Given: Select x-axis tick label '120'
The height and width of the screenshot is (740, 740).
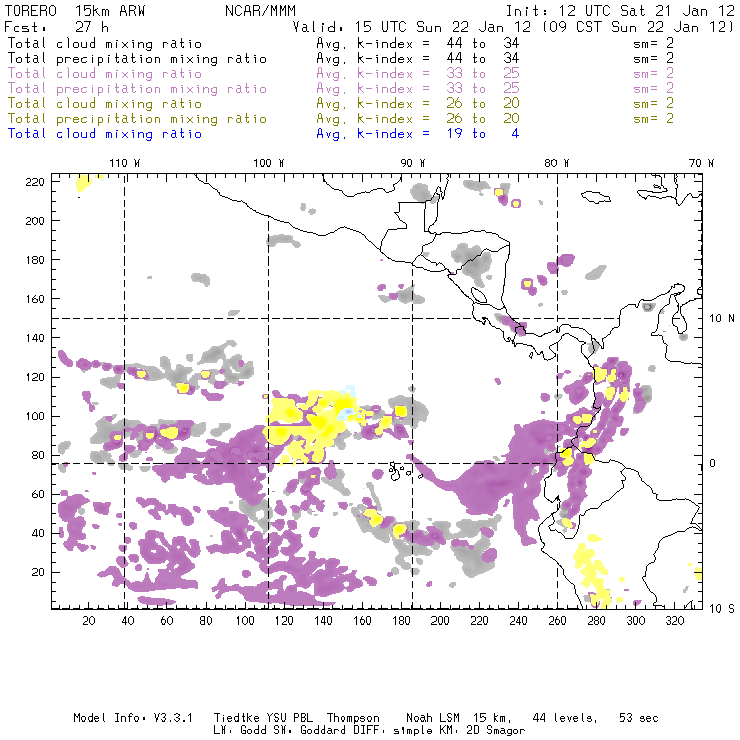Looking at the screenshot, I should [x=284, y=621].
